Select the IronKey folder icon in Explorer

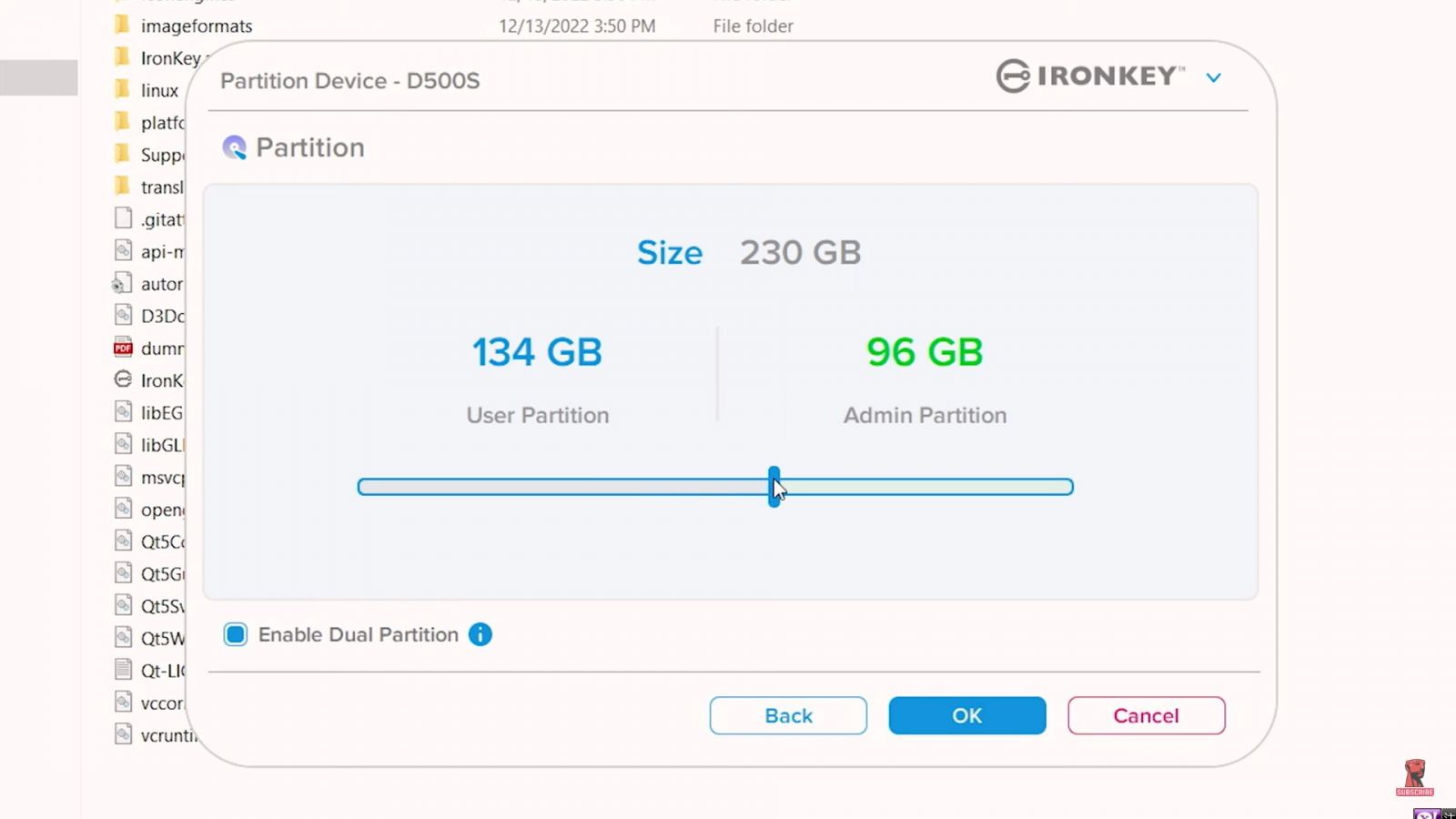point(123,57)
